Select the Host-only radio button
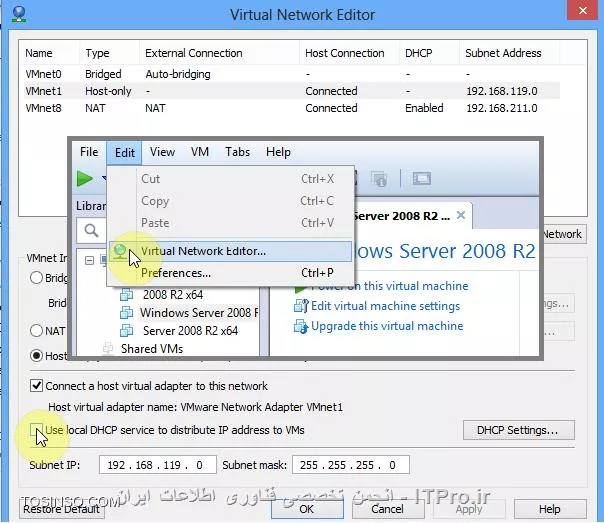The image size is (604, 523). click(36, 355)
